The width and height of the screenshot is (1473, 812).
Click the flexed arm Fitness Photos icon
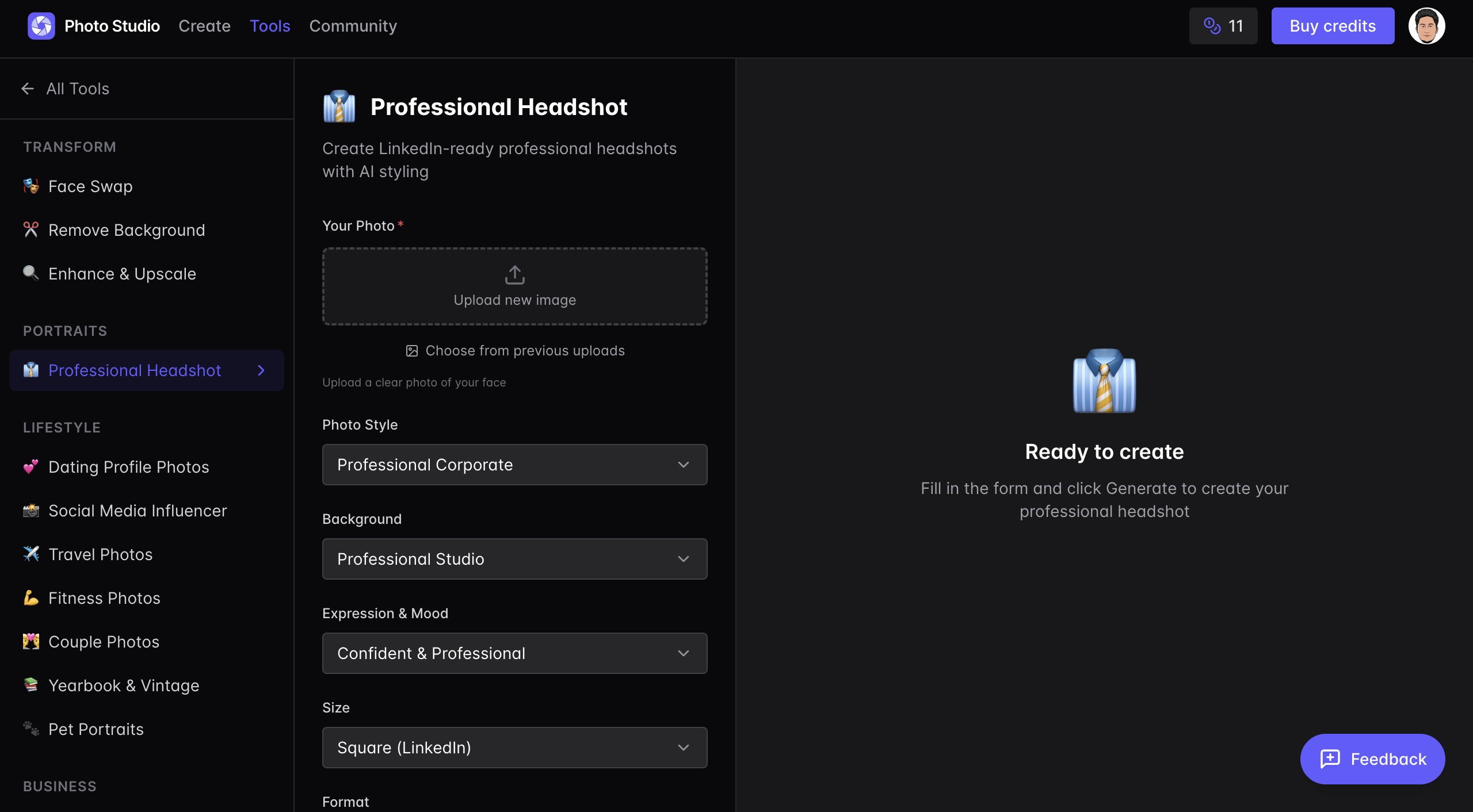(x=31, y=597)
